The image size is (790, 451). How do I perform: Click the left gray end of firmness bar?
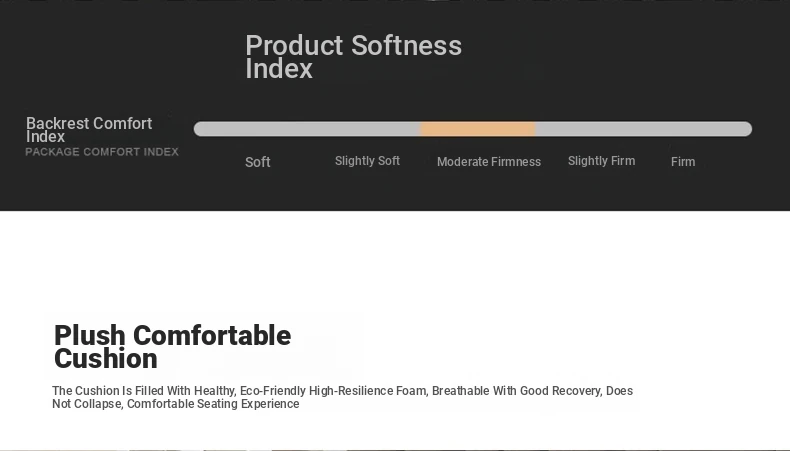click(307, 129)
